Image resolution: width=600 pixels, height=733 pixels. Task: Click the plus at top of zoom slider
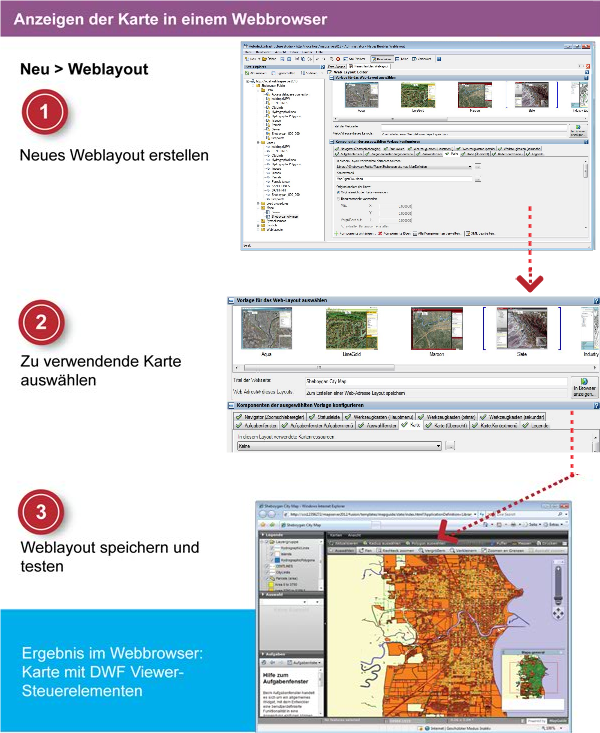(x=558, y=568)
